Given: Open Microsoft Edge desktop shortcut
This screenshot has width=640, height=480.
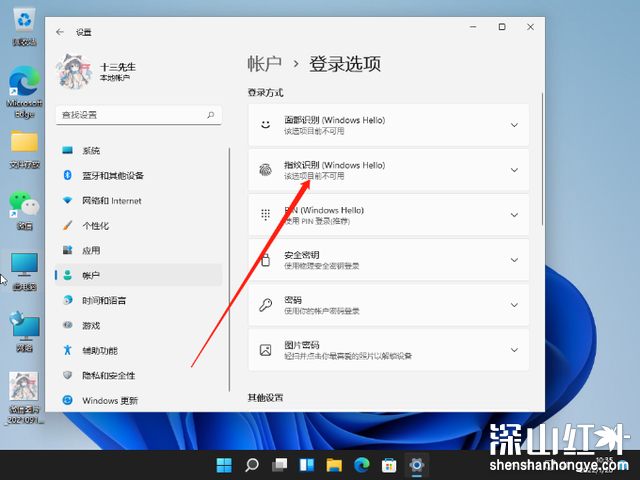Looking at the screenshot, I should 24,92.
